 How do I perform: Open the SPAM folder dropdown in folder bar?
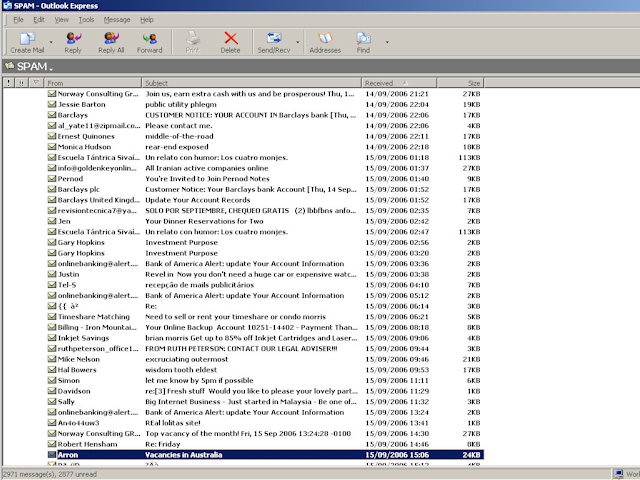(x=51, y=69)
